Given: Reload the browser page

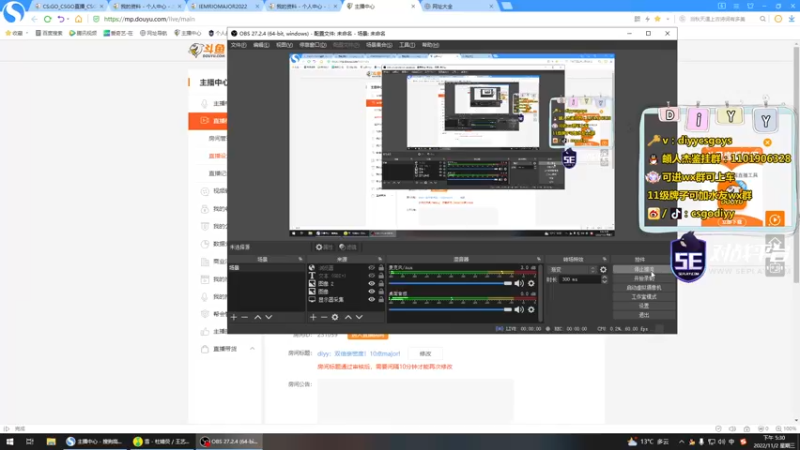Looking at the screenshot, I should [47, 19].
